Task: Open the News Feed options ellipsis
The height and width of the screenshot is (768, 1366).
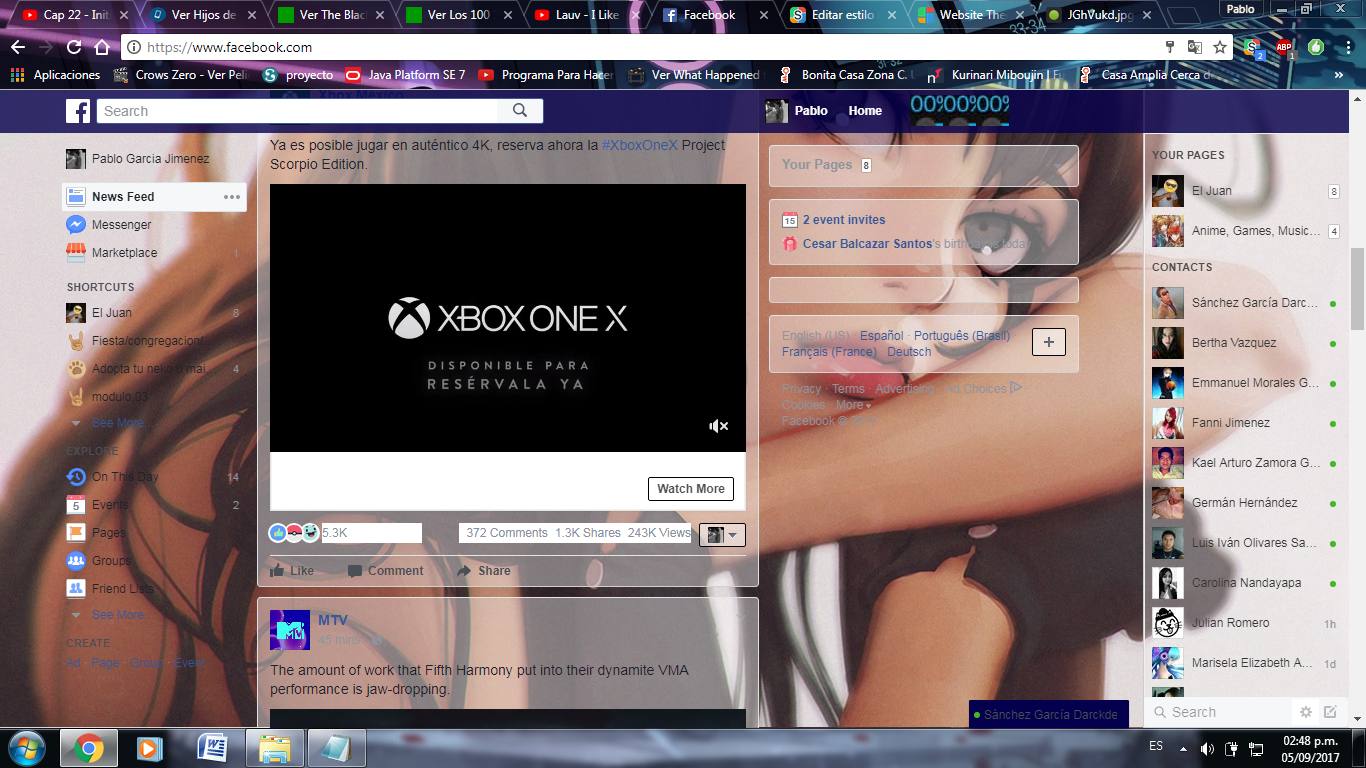Action: (x=232, y=197)
